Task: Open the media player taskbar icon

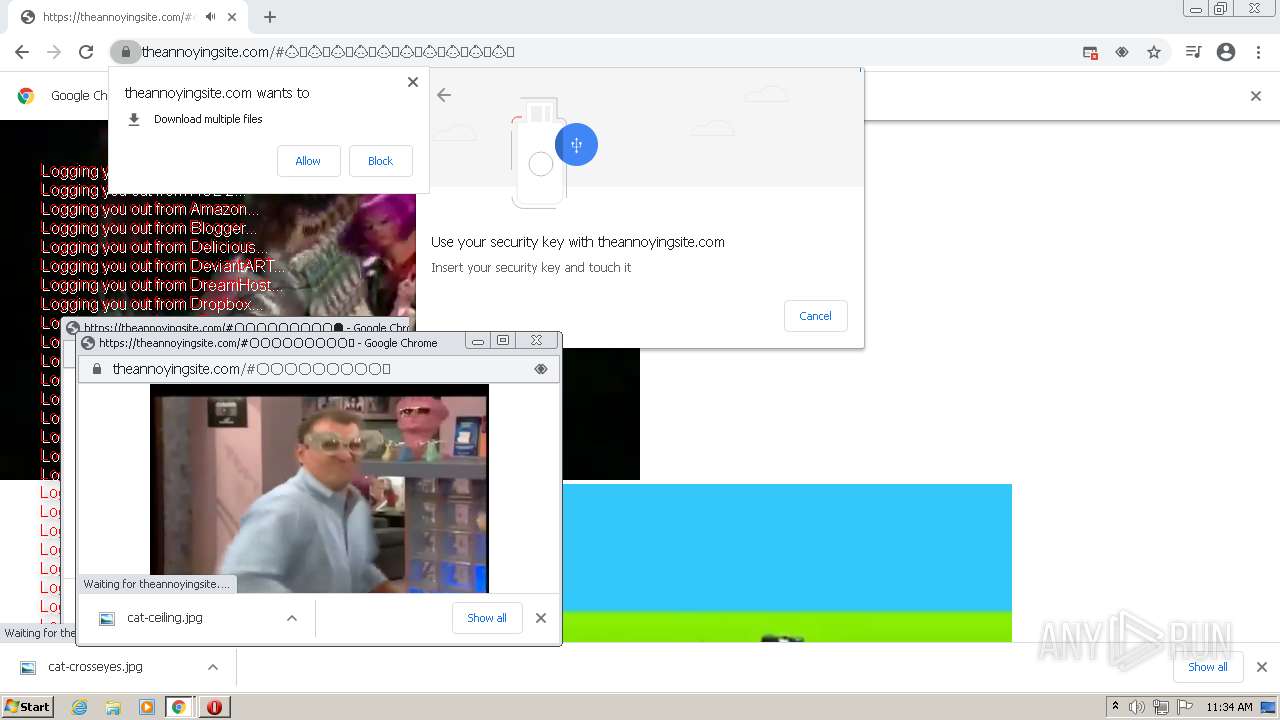Action: [147, 707]
